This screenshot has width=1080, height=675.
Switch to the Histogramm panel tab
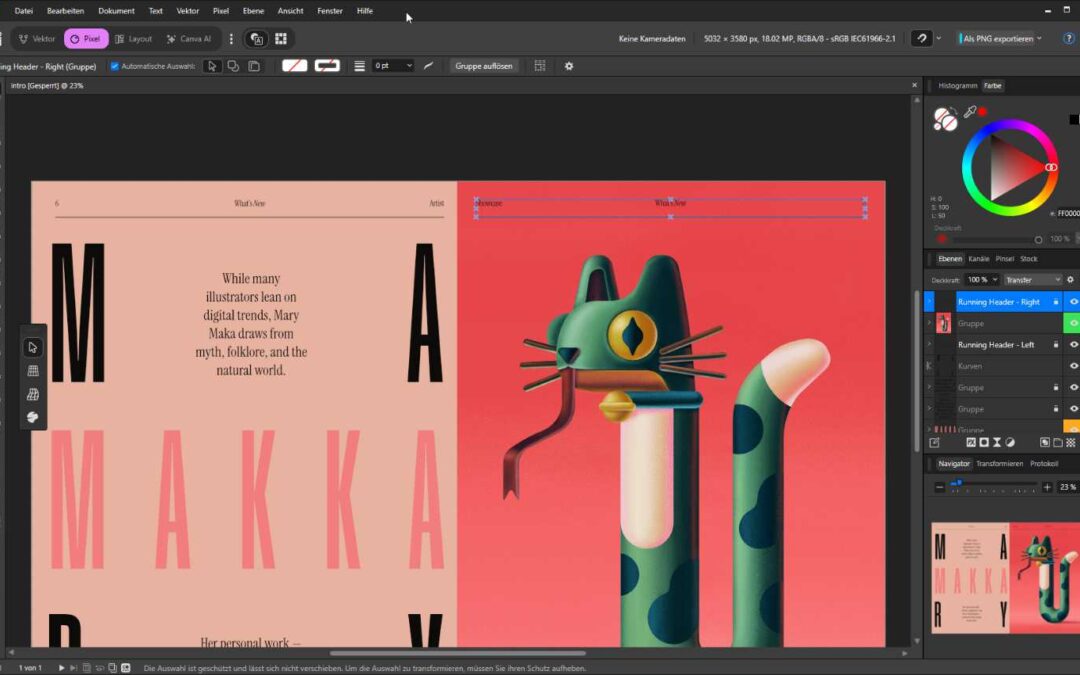[957, 85]
